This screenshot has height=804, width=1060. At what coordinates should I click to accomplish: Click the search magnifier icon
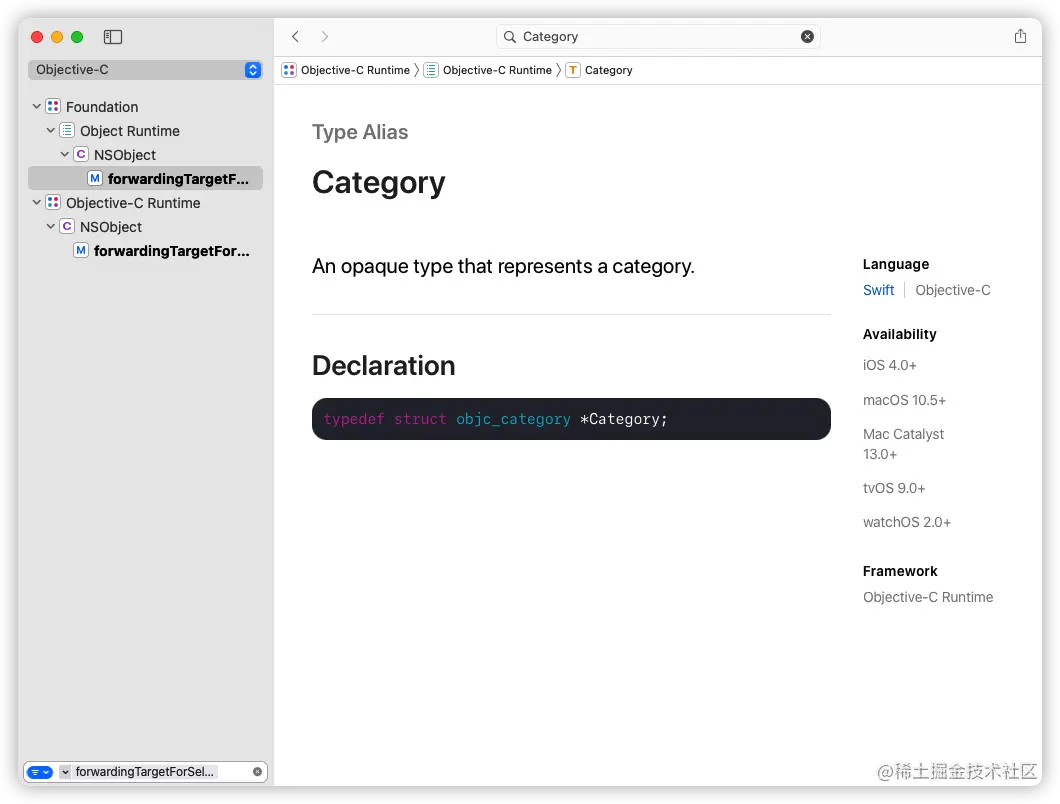click(510, 37)
